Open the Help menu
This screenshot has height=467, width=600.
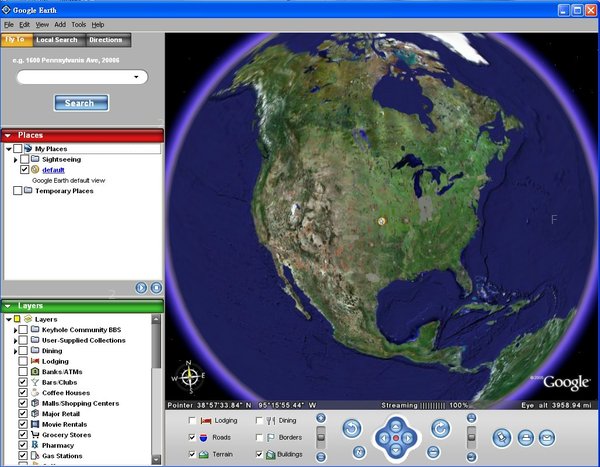click(x=98, y=24)
